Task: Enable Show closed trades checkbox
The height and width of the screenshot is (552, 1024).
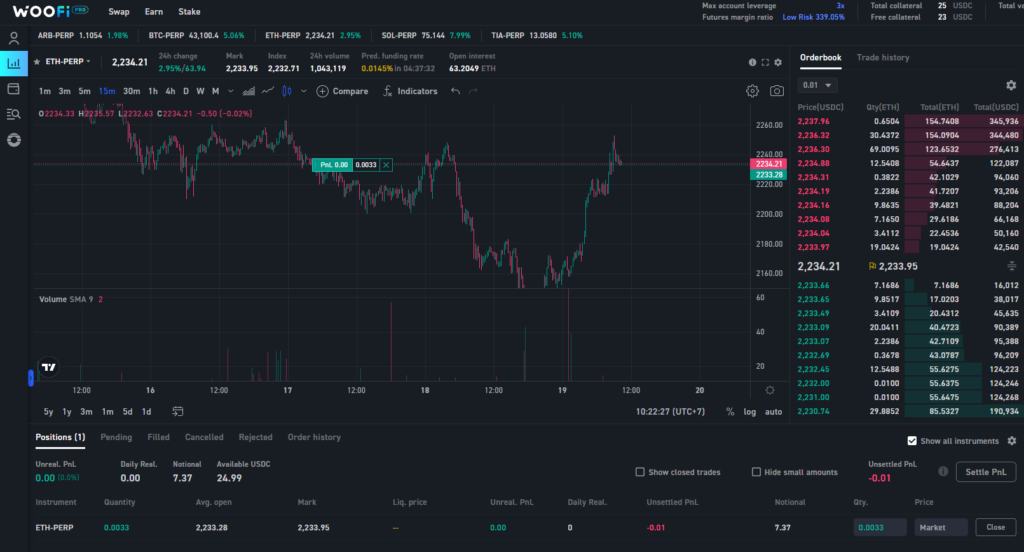Action: point(640,472)
